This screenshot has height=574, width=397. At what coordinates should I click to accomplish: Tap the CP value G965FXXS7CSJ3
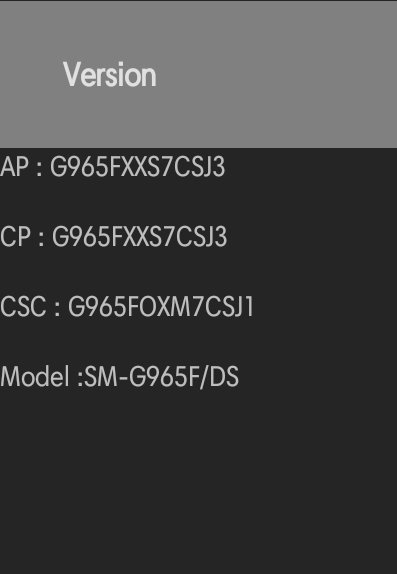[140, 236]
